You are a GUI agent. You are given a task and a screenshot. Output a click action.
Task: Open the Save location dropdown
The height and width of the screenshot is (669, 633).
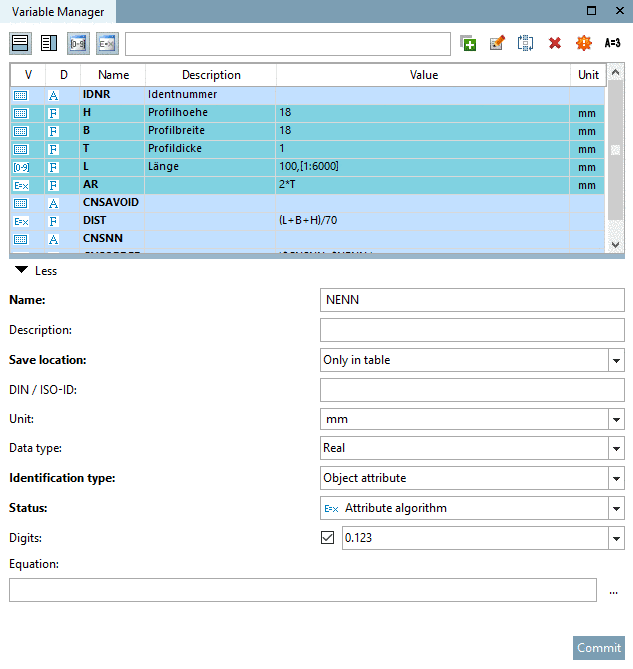(472, 360)
